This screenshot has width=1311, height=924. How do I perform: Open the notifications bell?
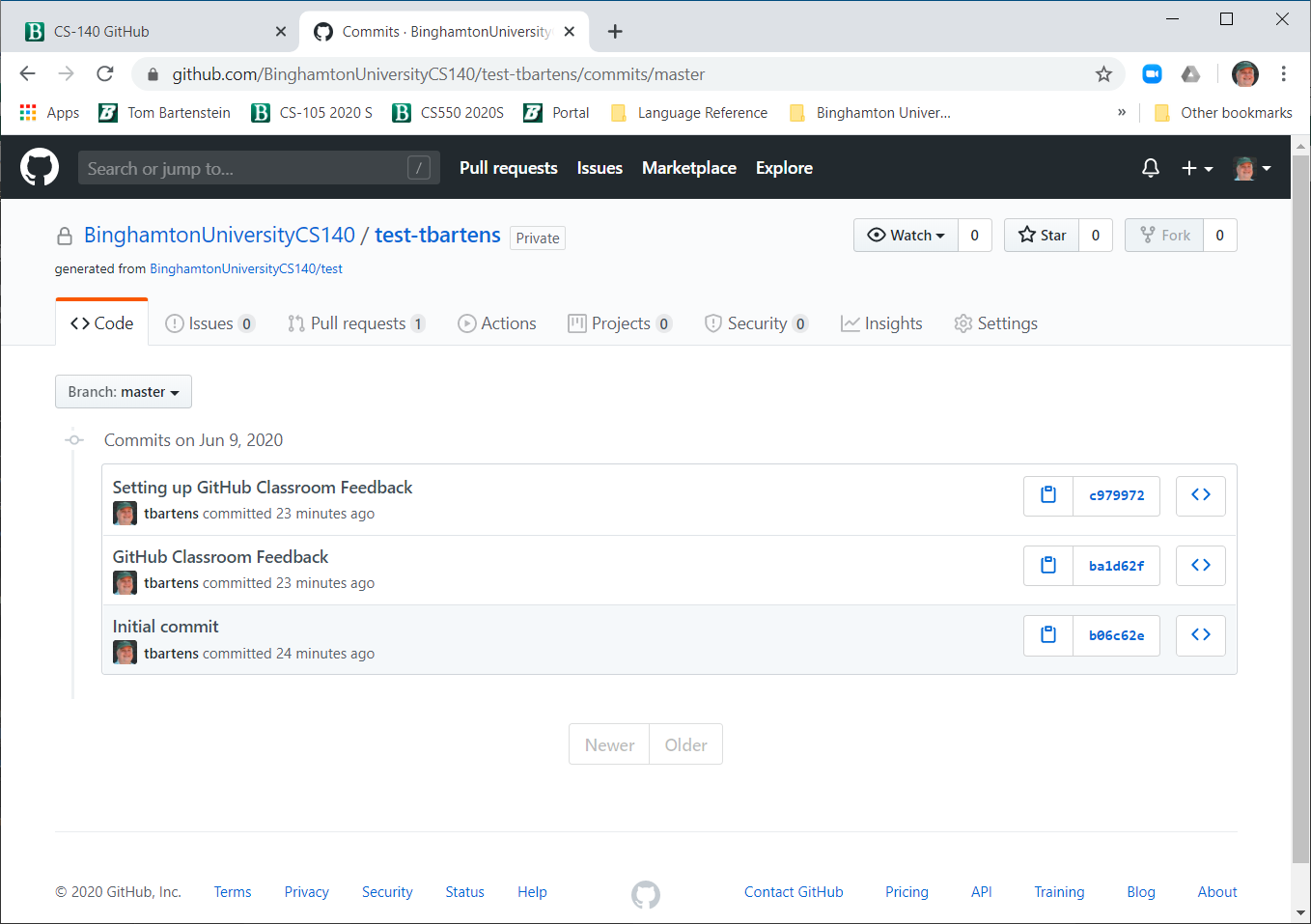click(1150, 168)
